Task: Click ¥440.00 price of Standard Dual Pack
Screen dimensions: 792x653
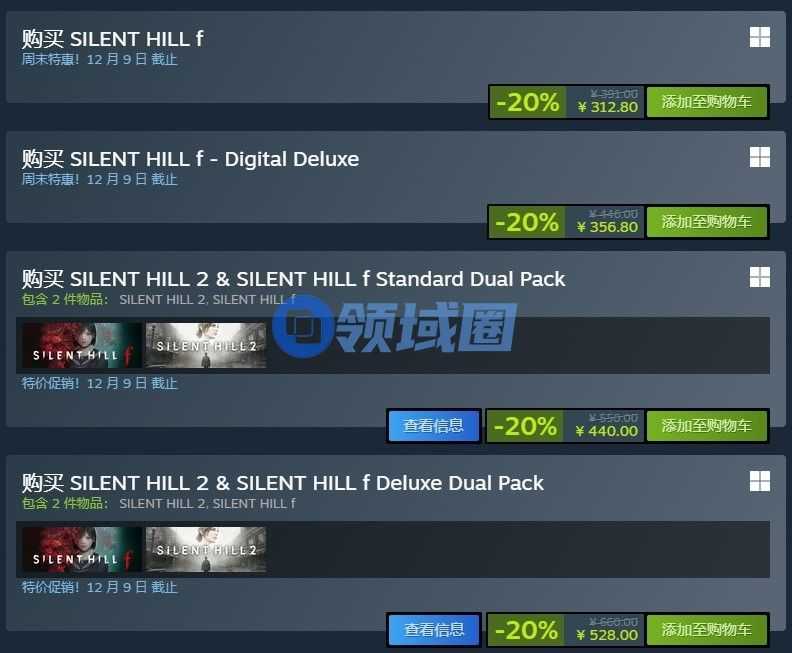Action: click(x=606, y=431)
